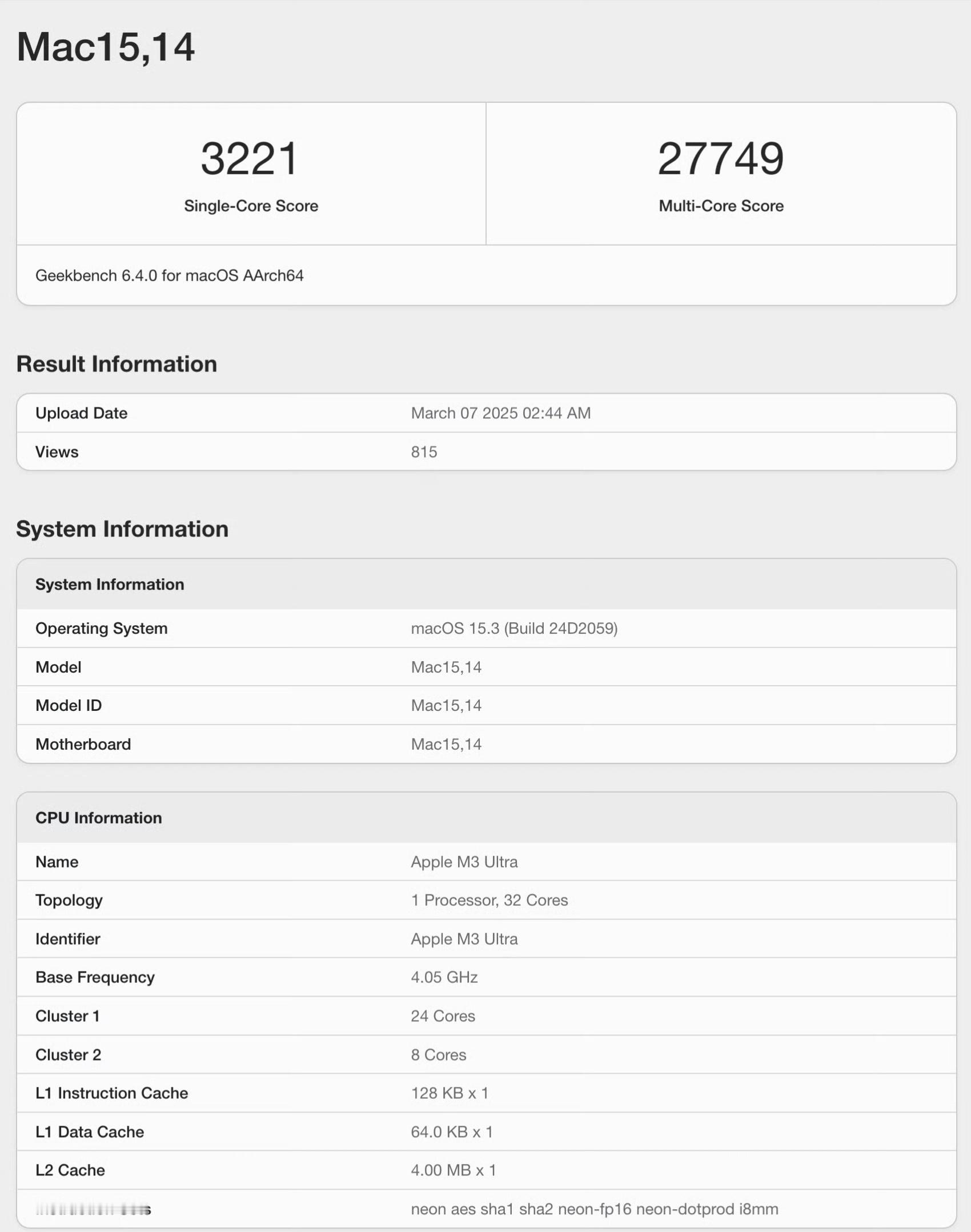
Task: Click the large System Information section heading
Action: [122, 529]
